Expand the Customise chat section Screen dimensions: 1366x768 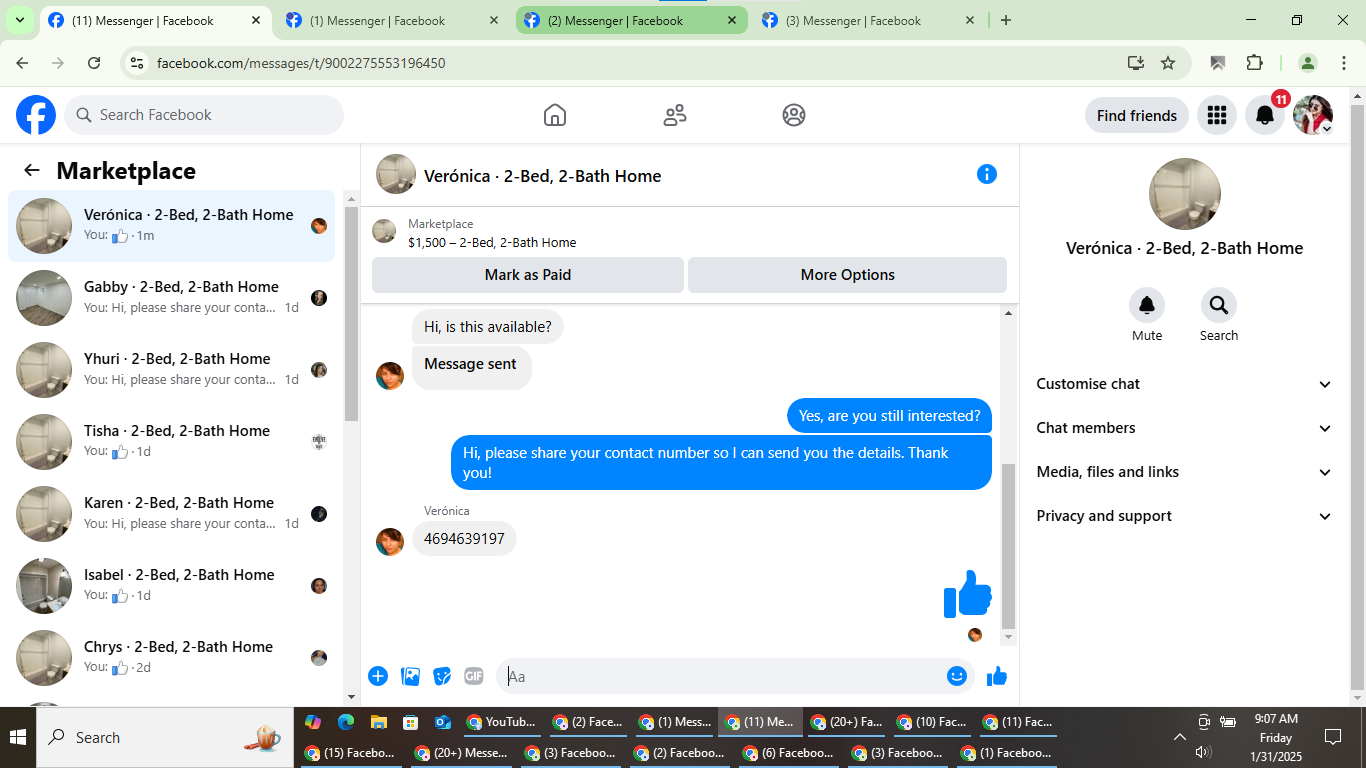click(1185, 384)
